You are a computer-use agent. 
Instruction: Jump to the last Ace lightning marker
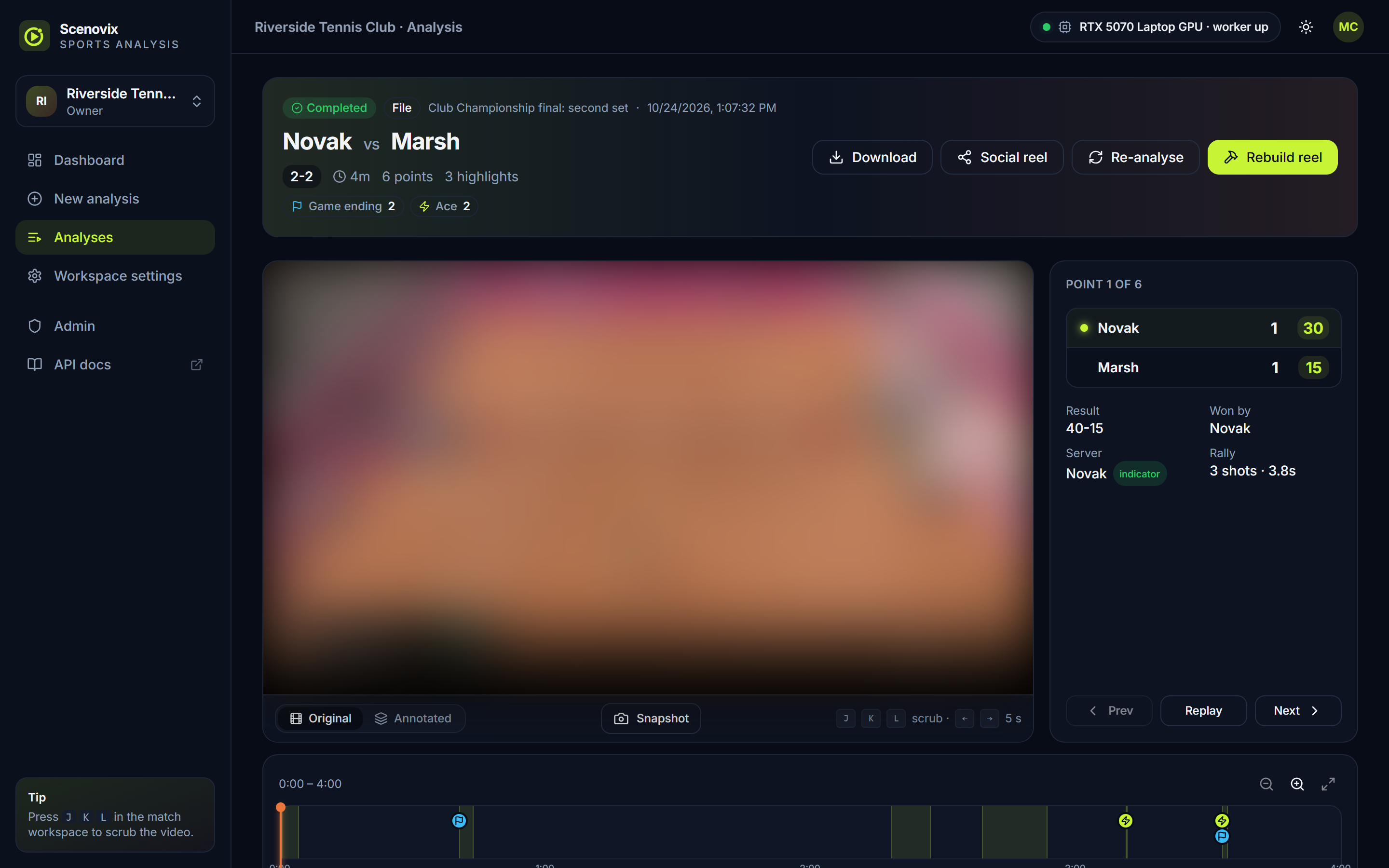tap(1222, 821)
